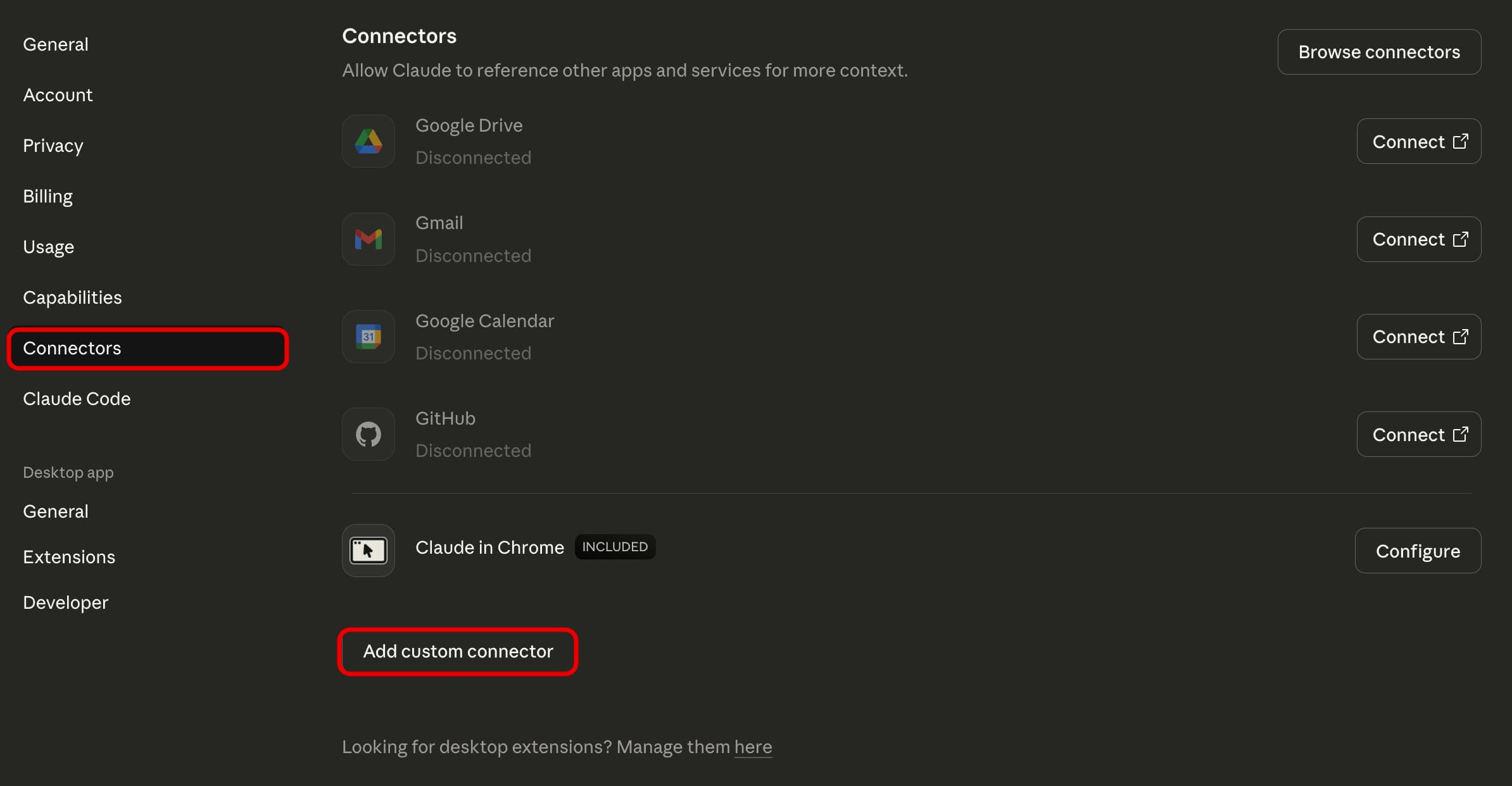1512x786 pixels.
Task: Connect the Google Calendar connector
Action: click(x=1418, y=337)
